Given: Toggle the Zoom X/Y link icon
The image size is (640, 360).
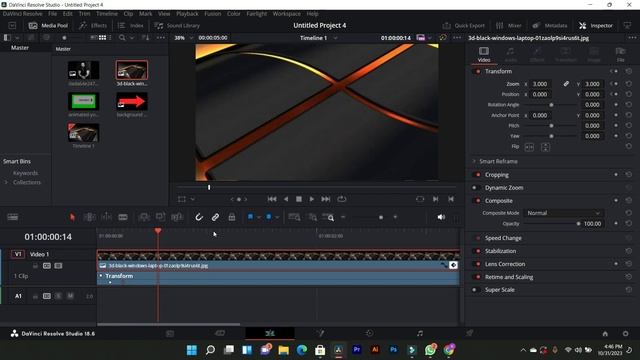Looking at the screenshot, I should click(x=566, y=84).
